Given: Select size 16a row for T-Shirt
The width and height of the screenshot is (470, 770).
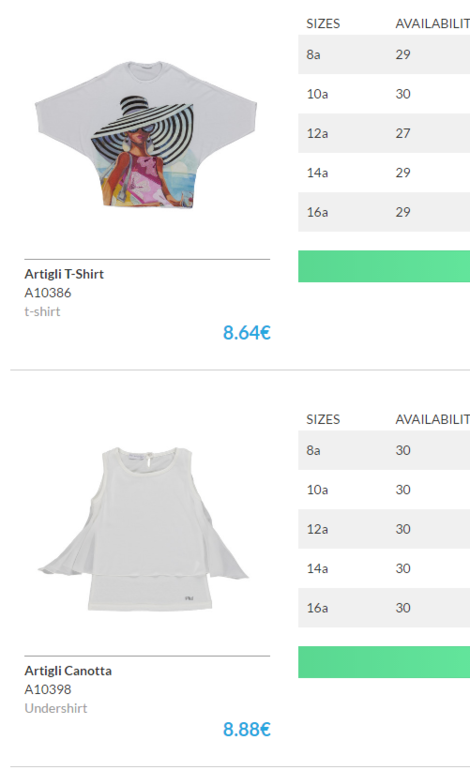Looking at the screenshot, I should (384, 212).
